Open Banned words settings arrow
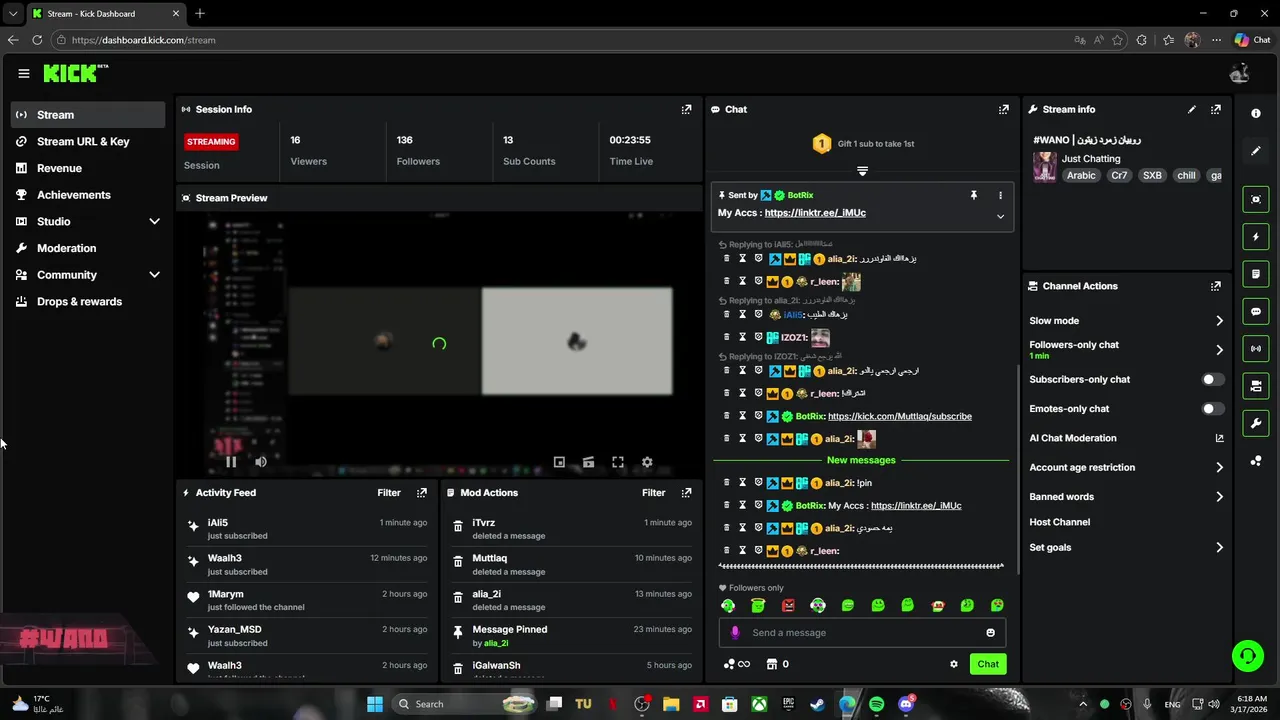Screen dimensions: 1280x720 coord(1219,497)
